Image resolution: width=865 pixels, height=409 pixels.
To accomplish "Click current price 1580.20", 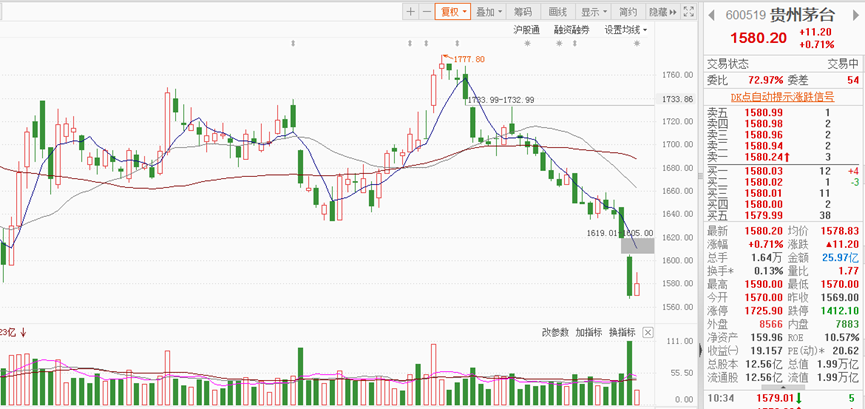I will [x=761, y=38].
